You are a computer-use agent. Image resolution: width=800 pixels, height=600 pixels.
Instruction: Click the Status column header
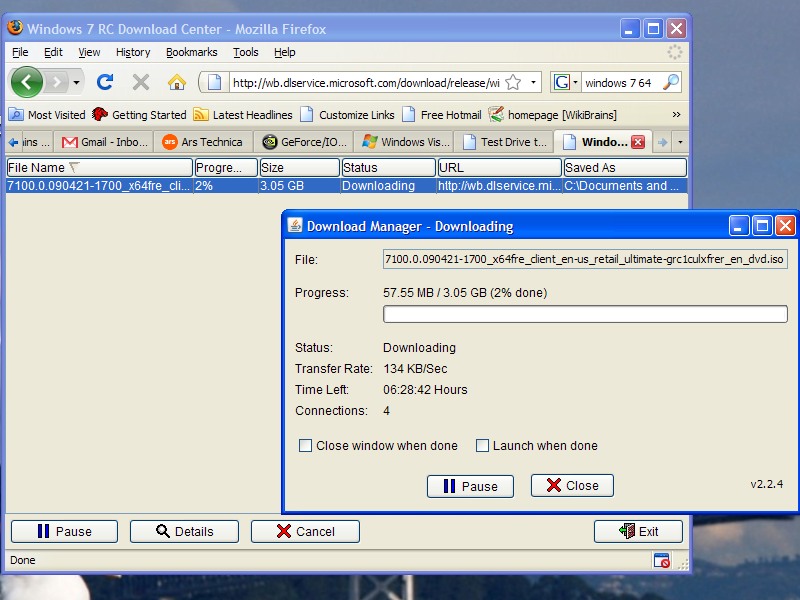pos(389,167)
